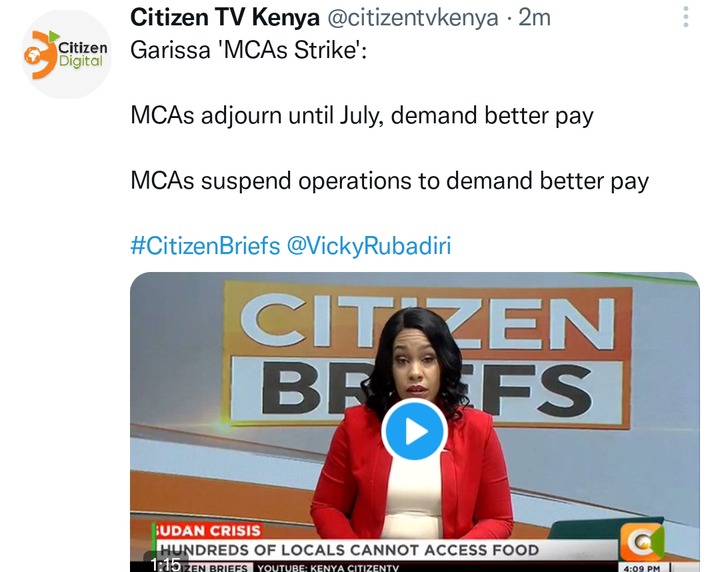Open the @VickyRubadiri mention

pyautogui.click(x=369, y=246)
